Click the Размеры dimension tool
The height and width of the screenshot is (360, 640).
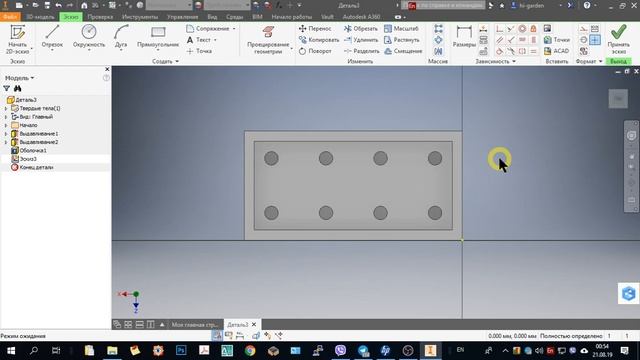point(464,36)
